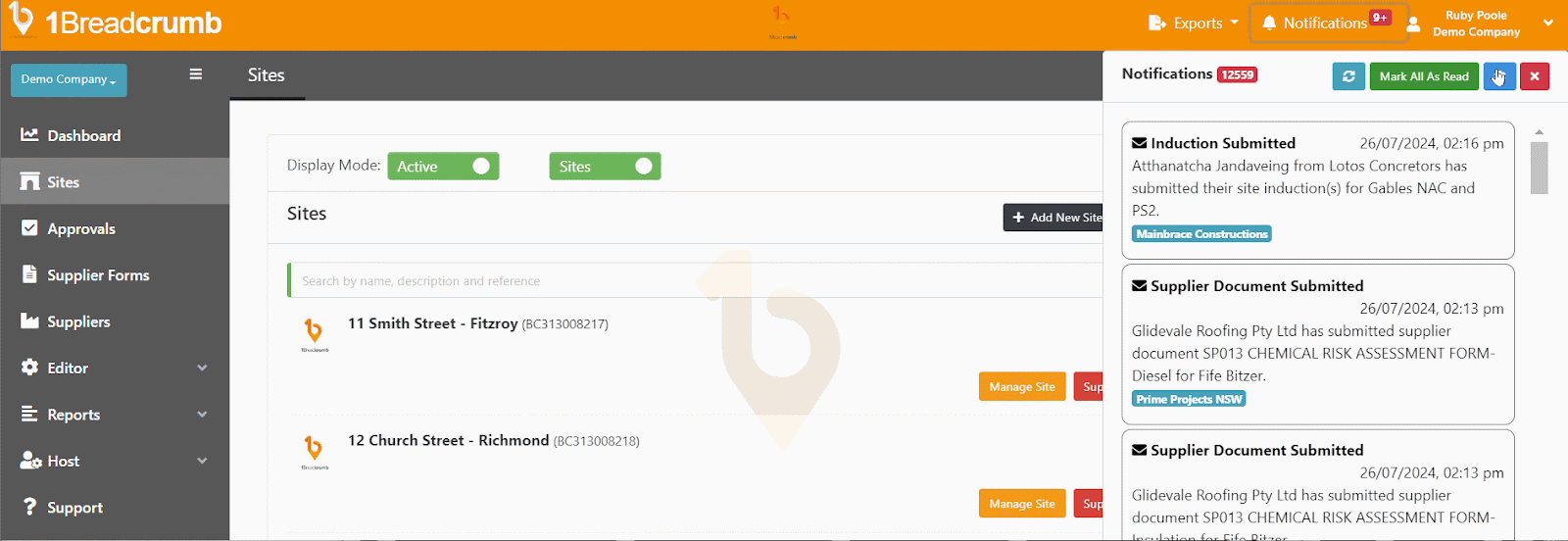
Task: Expand the Ruby Poole account dropdown arrow
Action: (1548, 23)
